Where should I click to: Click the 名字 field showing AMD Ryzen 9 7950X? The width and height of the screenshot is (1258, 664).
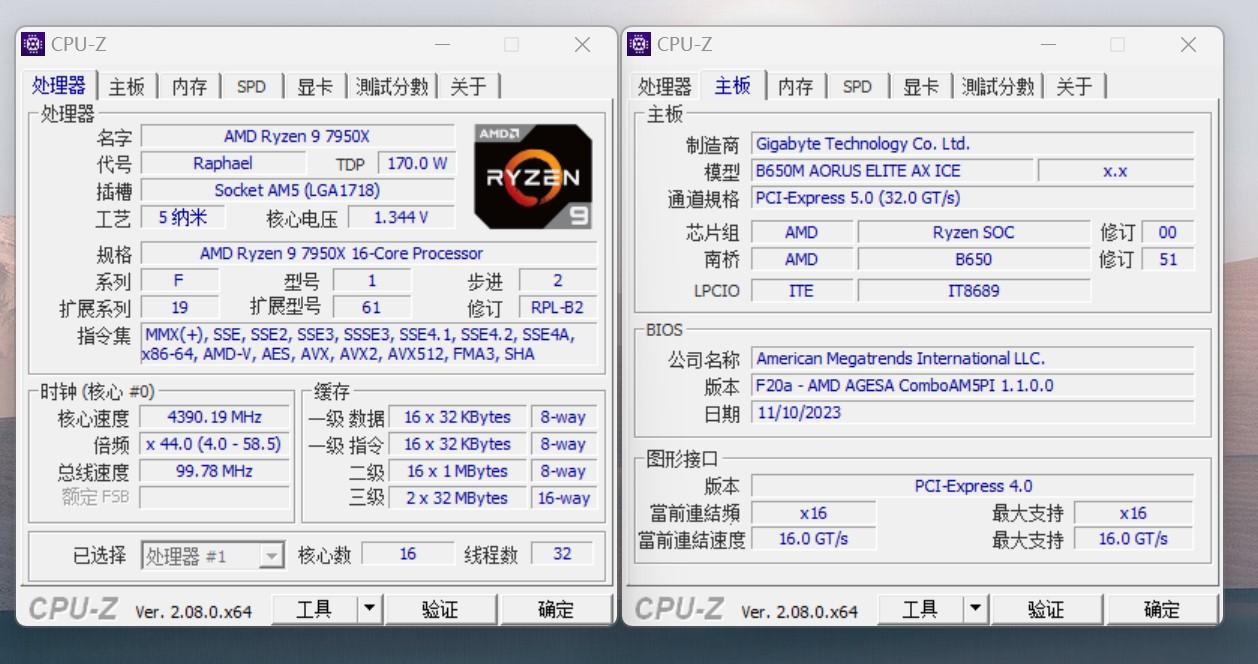tap(297, 136)
